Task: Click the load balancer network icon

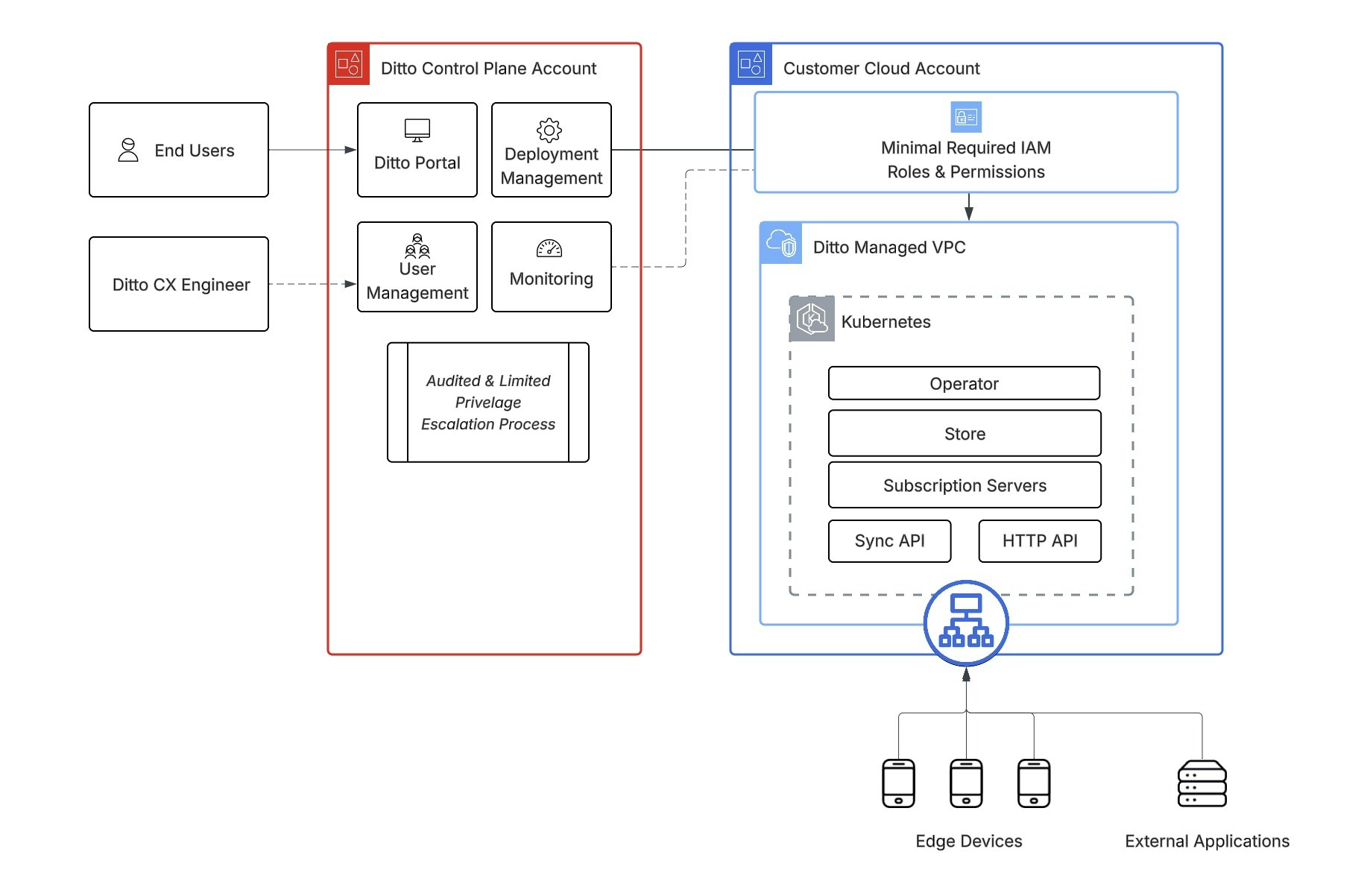Action: click(x=966, y=623)
